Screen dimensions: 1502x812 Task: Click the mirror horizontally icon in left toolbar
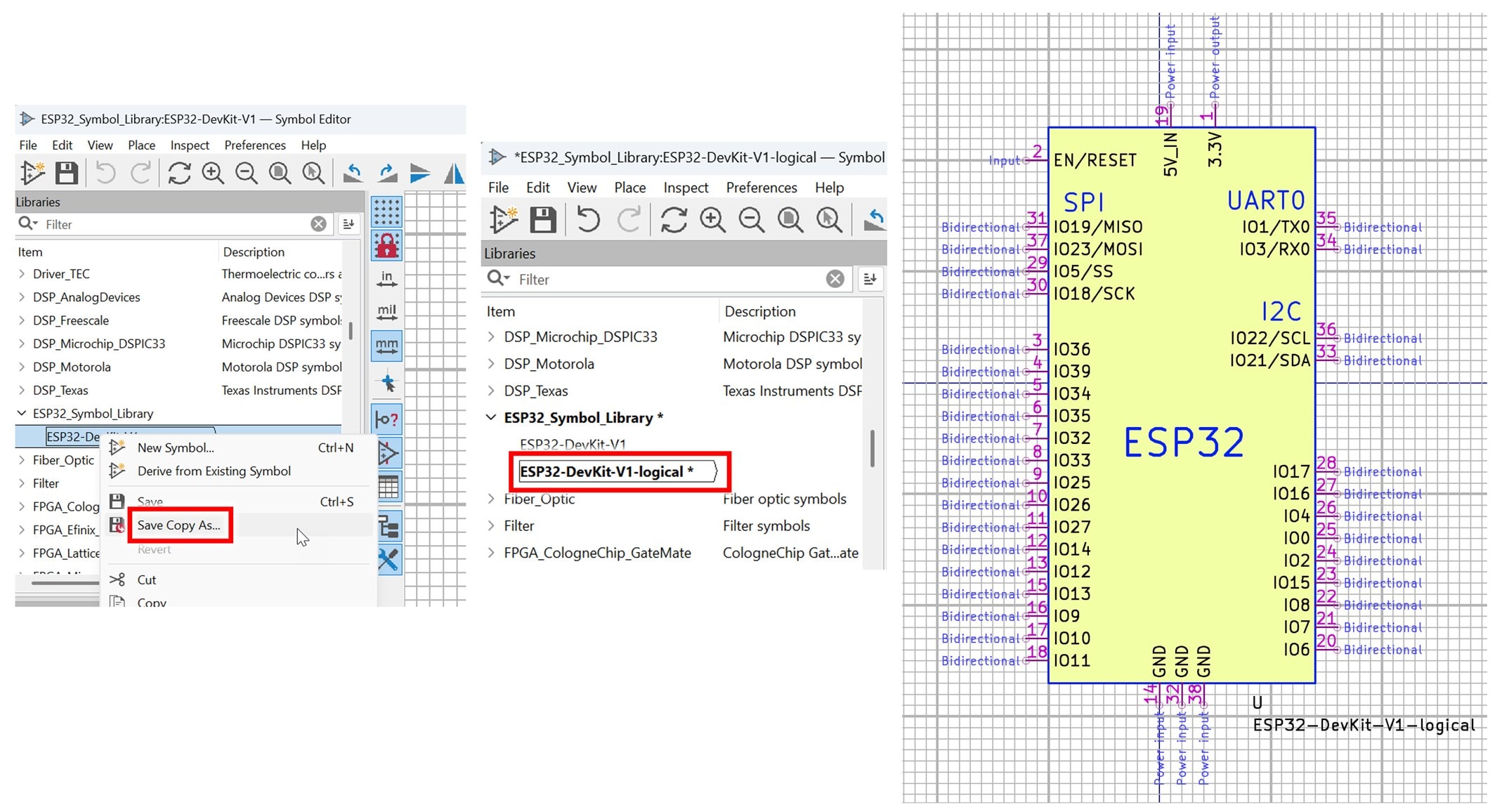(x=454, y=173)
